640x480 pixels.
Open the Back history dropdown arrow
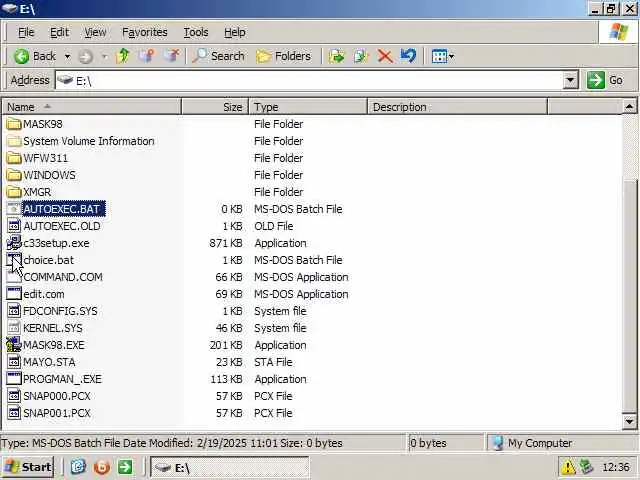coord(67,56)
